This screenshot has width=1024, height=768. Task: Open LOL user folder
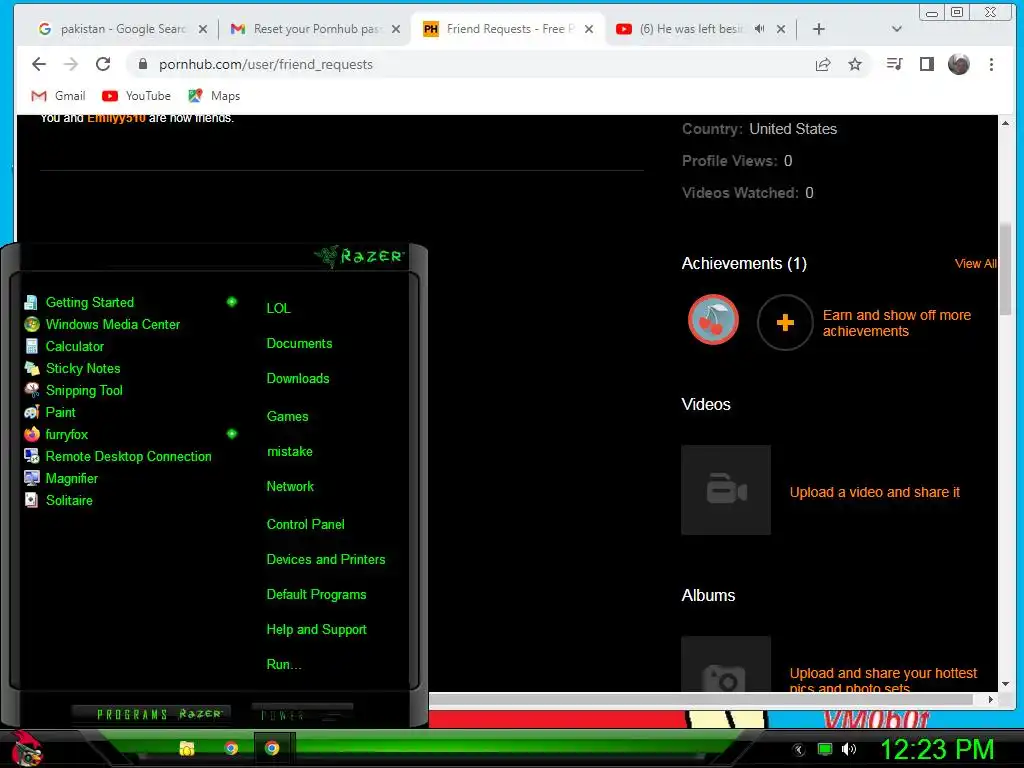coord(278,308)
